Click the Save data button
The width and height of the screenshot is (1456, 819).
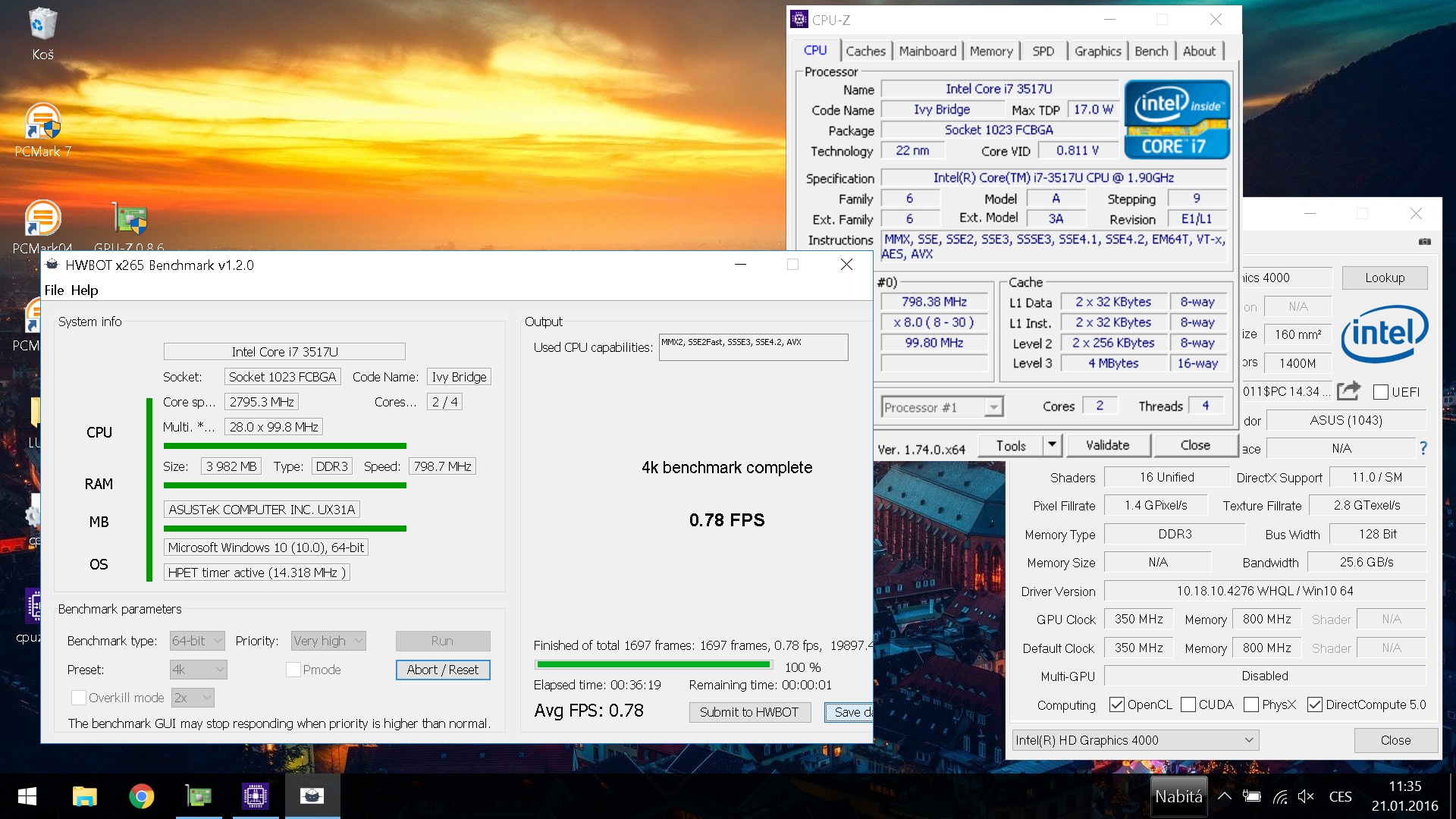tap(849, 712)
